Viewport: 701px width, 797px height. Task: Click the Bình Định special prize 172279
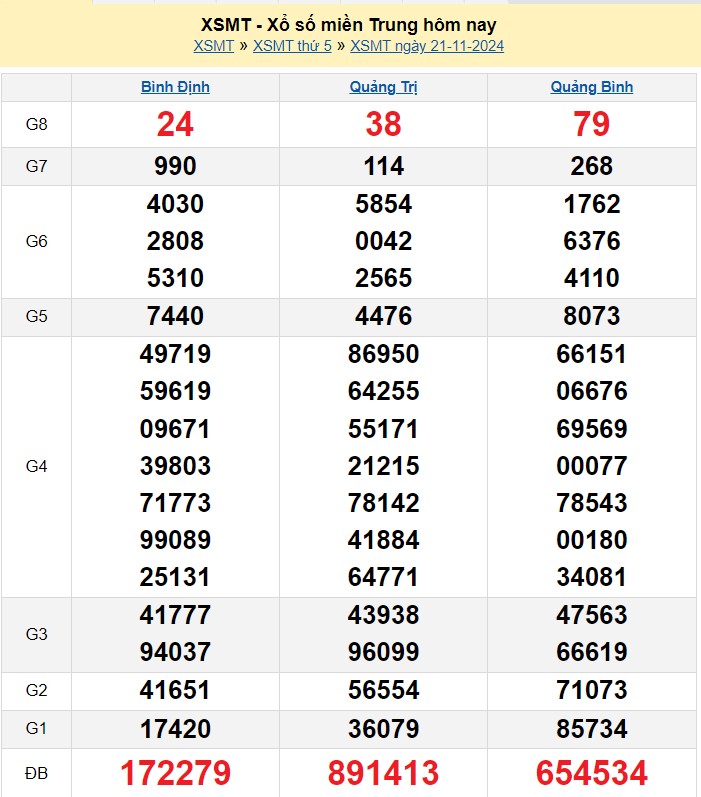coord(175,773)
